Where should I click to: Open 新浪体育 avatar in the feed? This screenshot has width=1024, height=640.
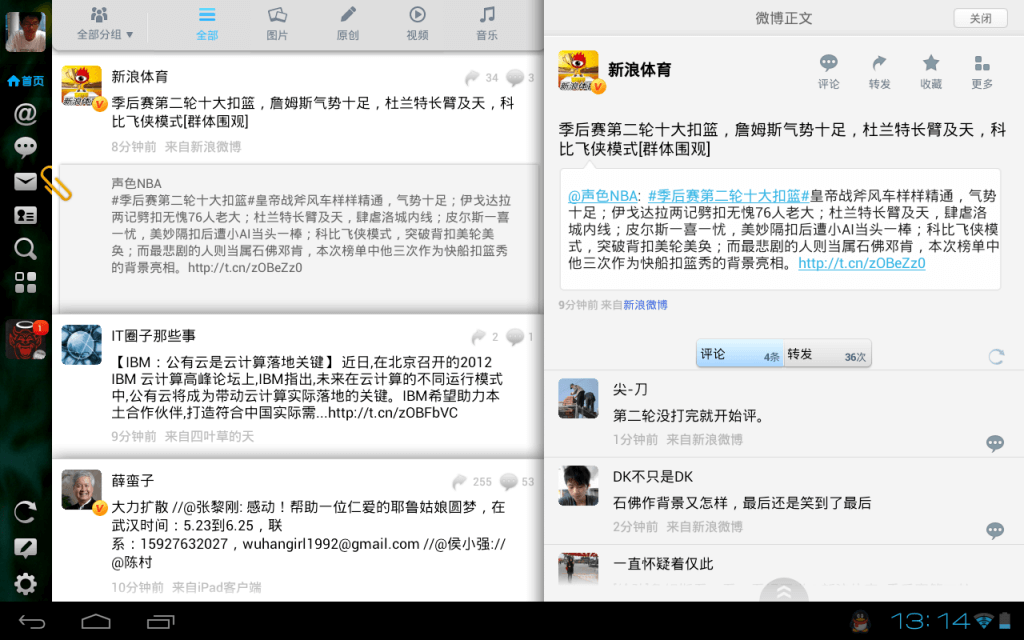click(x=82, y=86)
